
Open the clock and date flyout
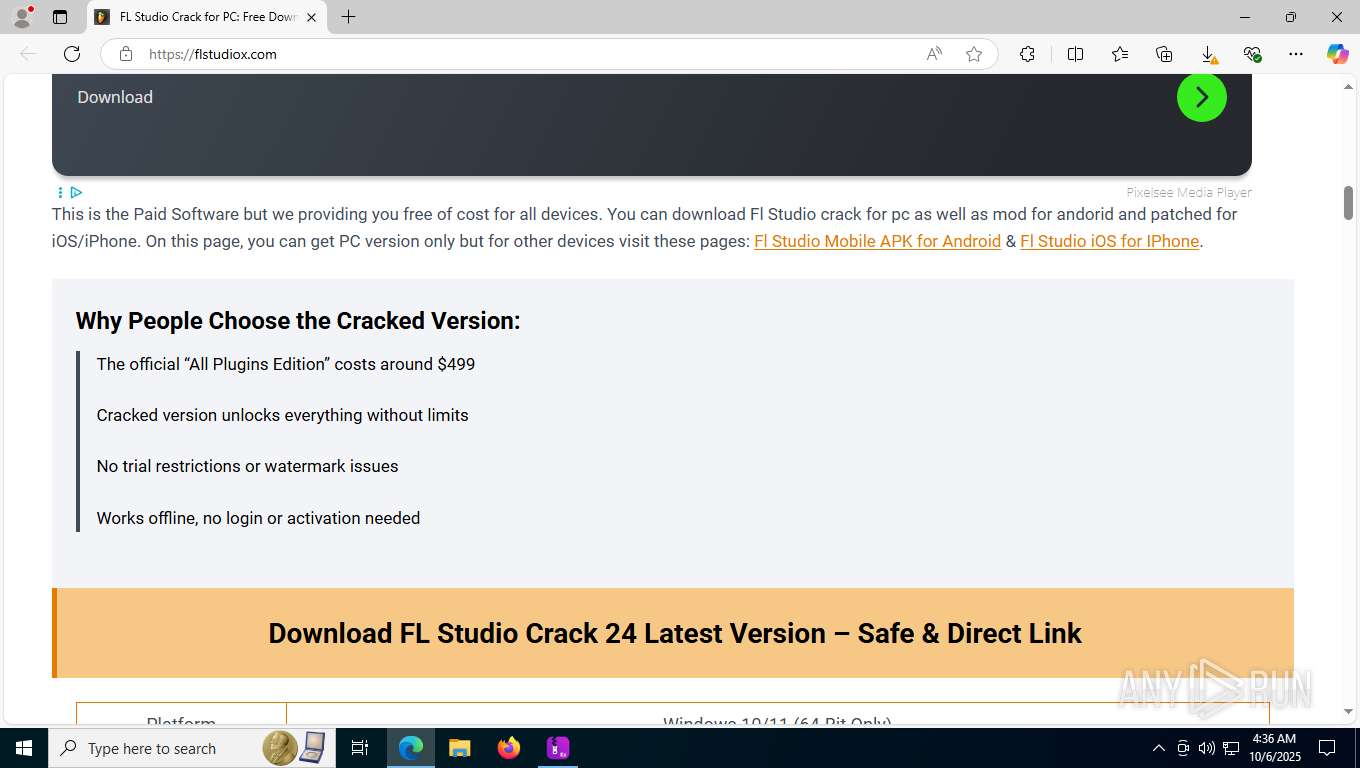1273,748
